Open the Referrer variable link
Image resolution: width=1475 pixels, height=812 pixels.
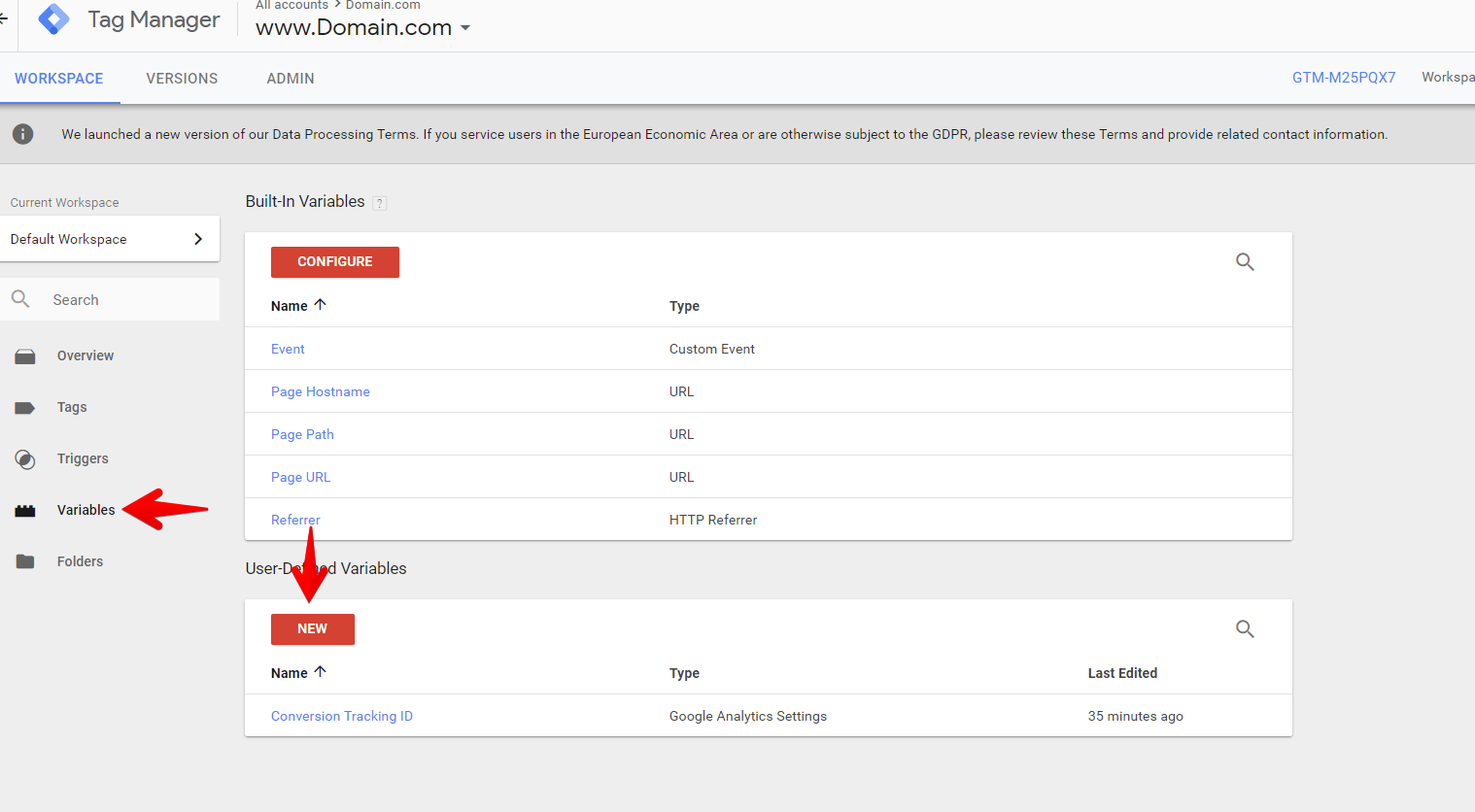[295, 520]
